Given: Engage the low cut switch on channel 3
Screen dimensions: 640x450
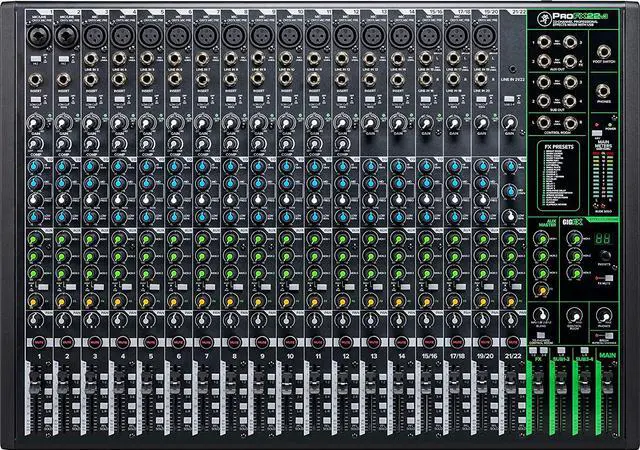Looking at the screenshot, I should (91, 99).
